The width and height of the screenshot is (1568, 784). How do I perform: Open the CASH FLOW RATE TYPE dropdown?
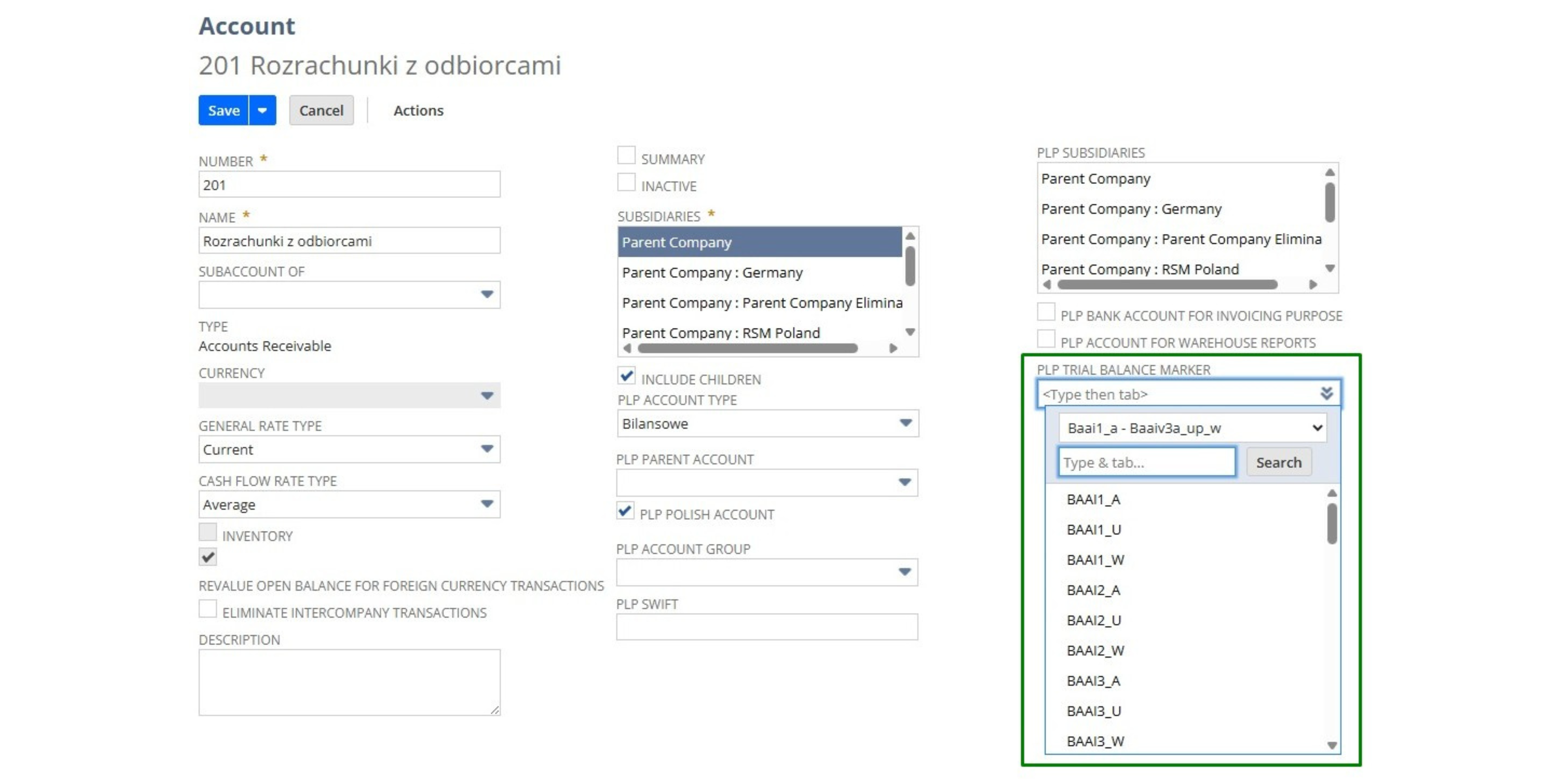tap(486, 504)
